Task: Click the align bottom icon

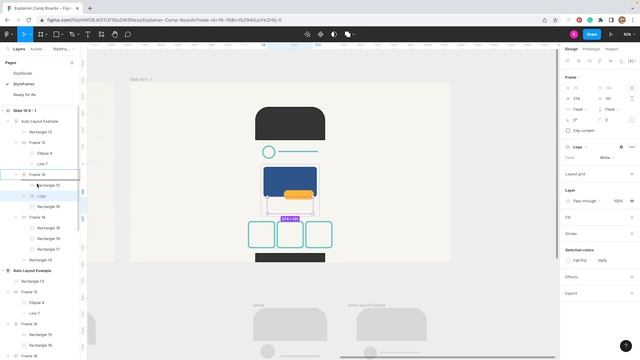Action: click(x=621, y=61)
